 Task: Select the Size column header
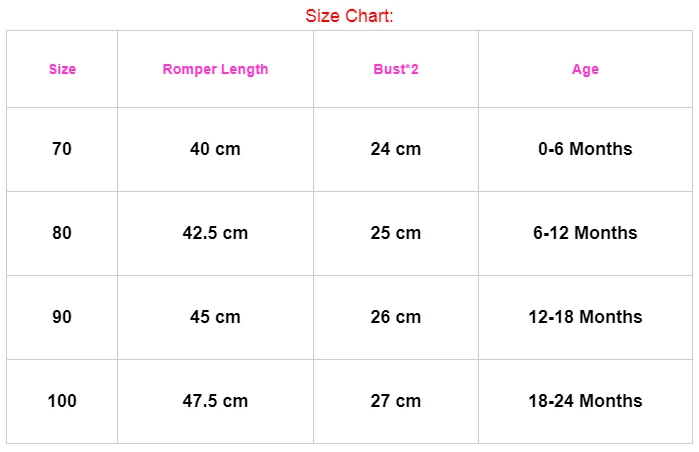(x=62, y=69)
